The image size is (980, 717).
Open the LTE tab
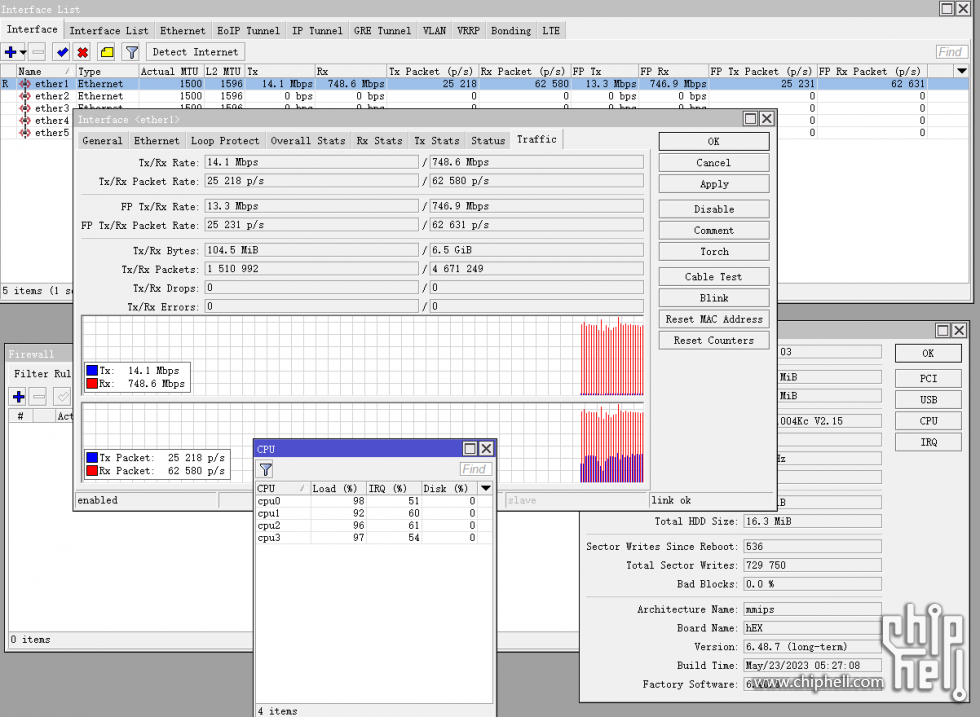(551, 31)
